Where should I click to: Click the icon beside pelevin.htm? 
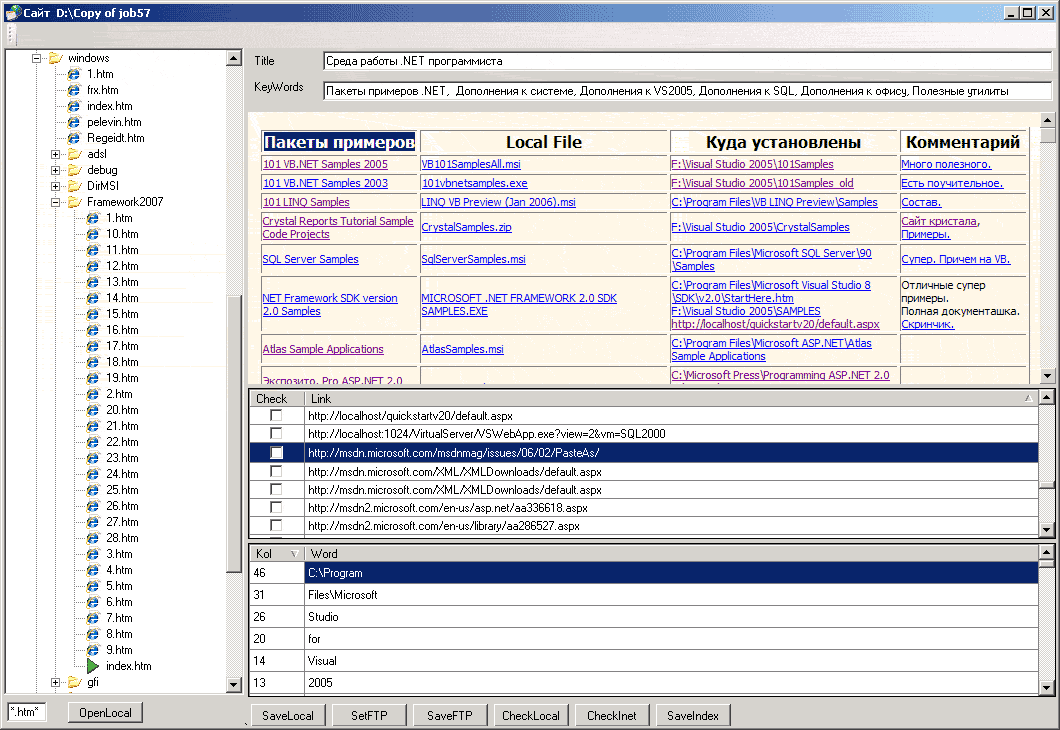click(74, 122)
